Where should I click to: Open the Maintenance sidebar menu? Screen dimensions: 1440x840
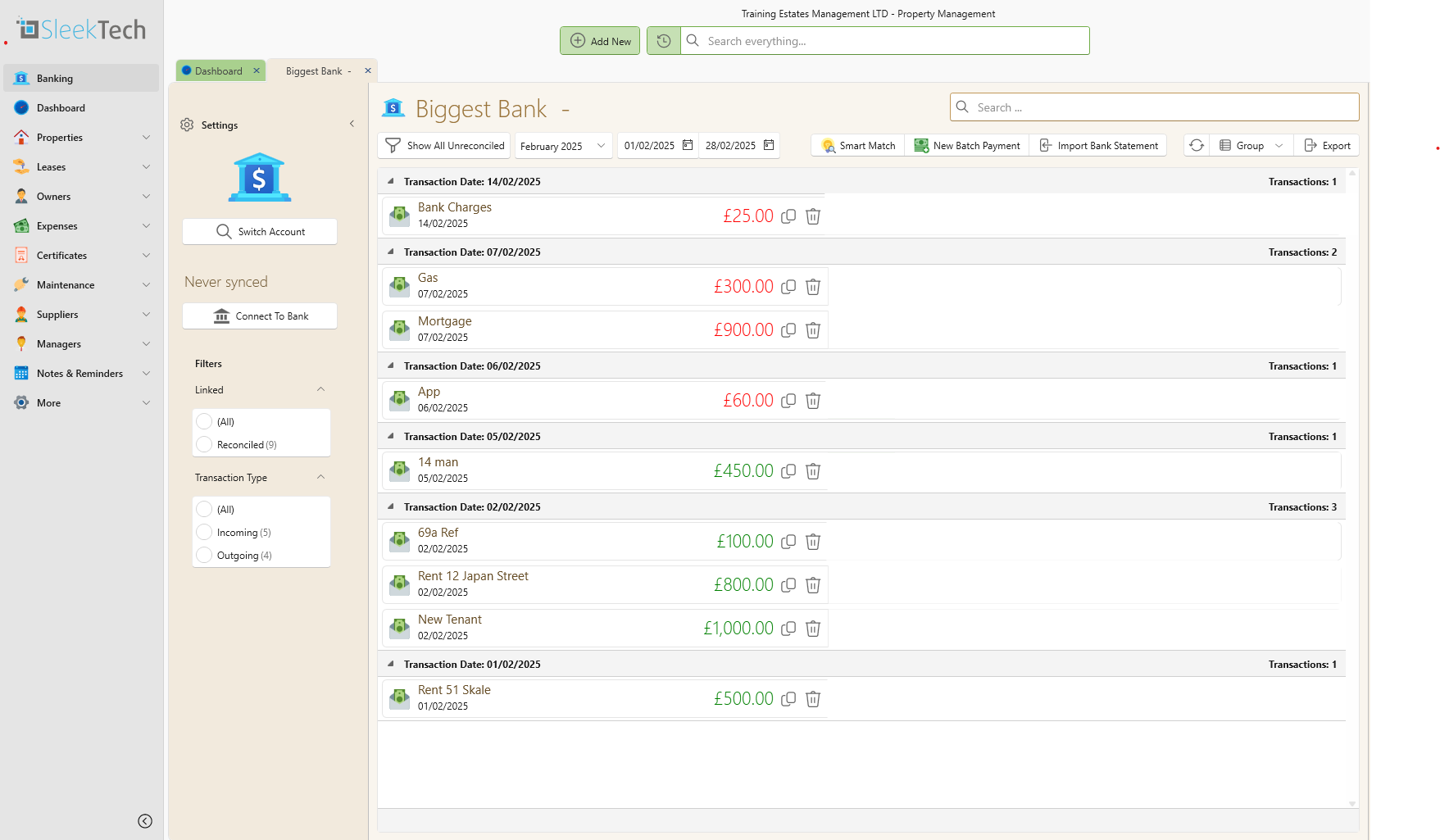point(82,284)
